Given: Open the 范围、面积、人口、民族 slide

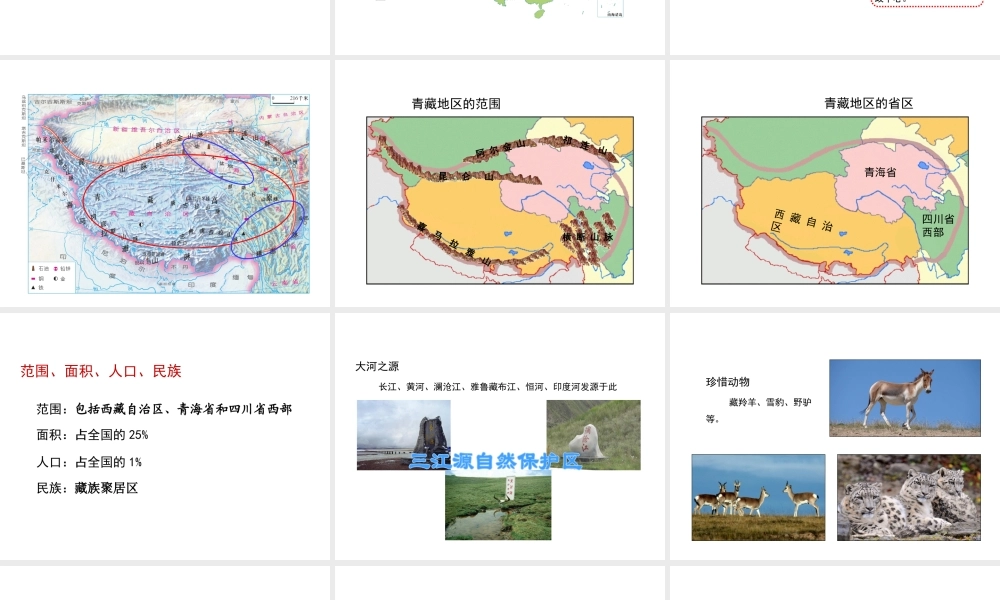Looking at the screenshot, I should [165, 436].
